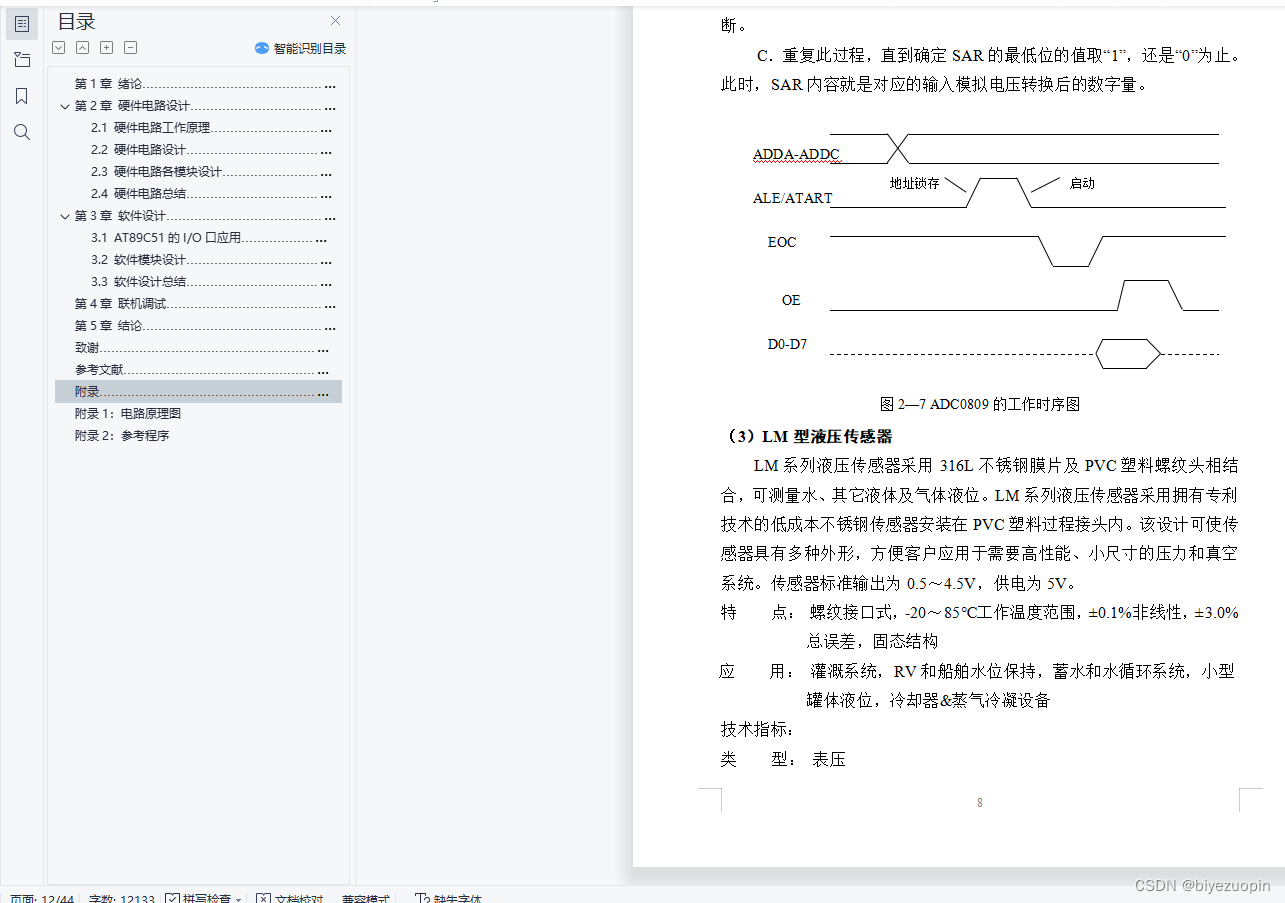Viewport: 1285px width, 903px height.
Task: Click the heading (3) LM型液压传感器
Action: click(x=808, y=436)
